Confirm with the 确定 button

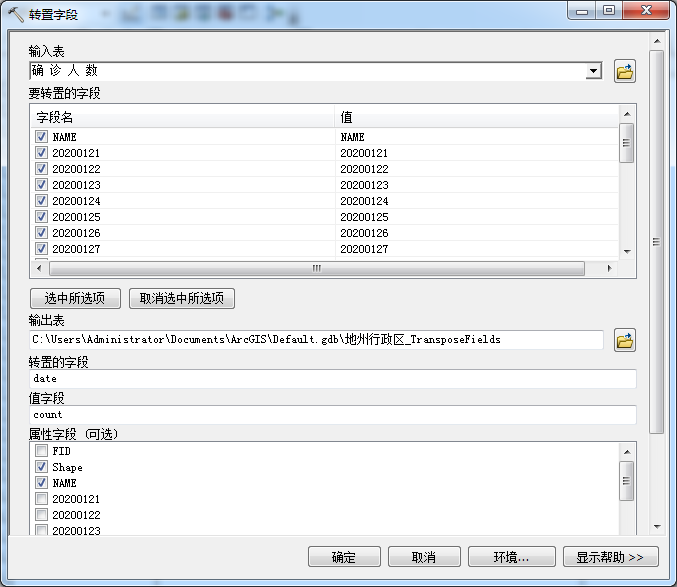point(344,557)
